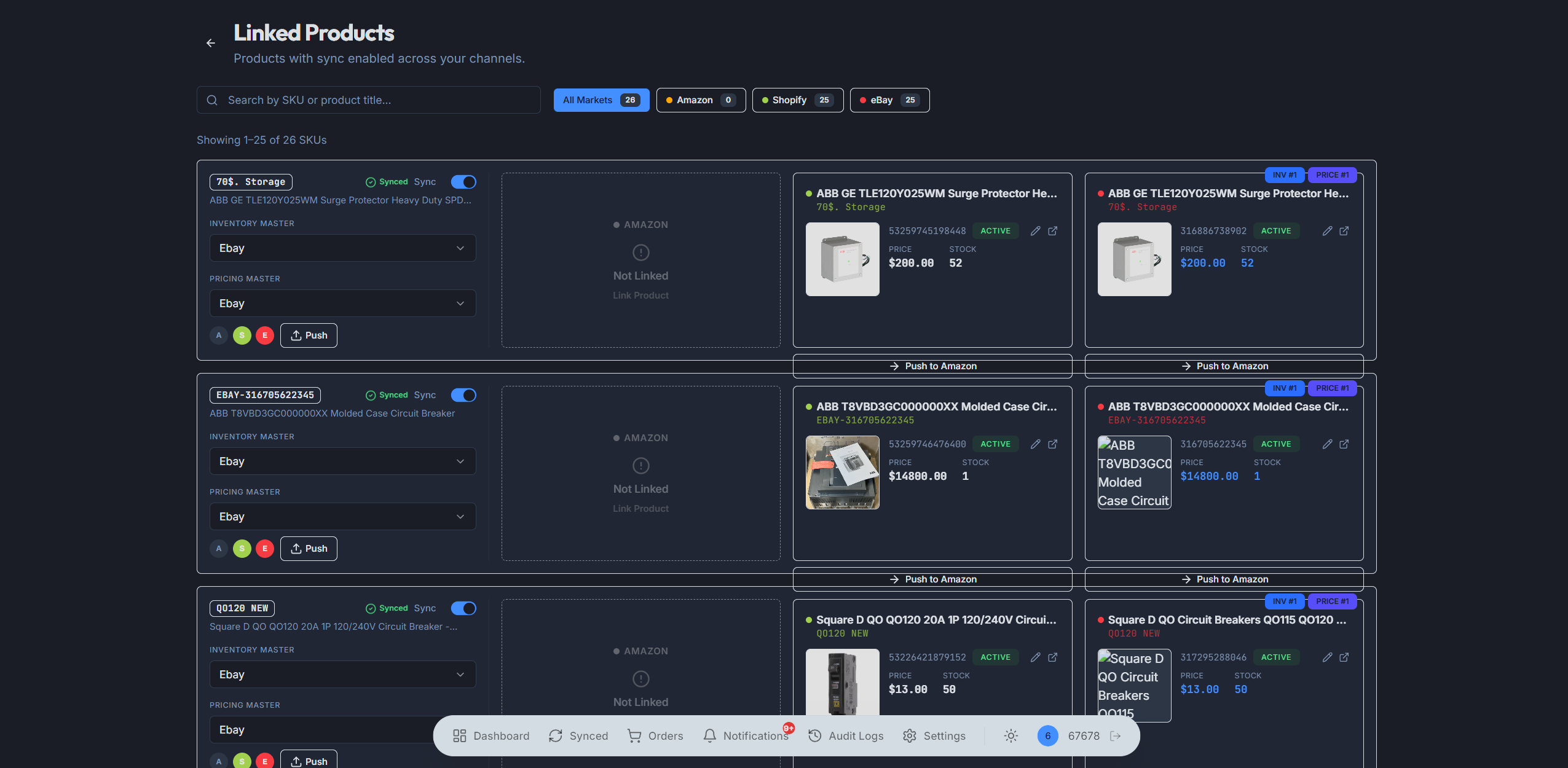This screenshot has height=768, width=1568.
Task: Open eBay listing 317295288046 externally
Action: 1344,657
